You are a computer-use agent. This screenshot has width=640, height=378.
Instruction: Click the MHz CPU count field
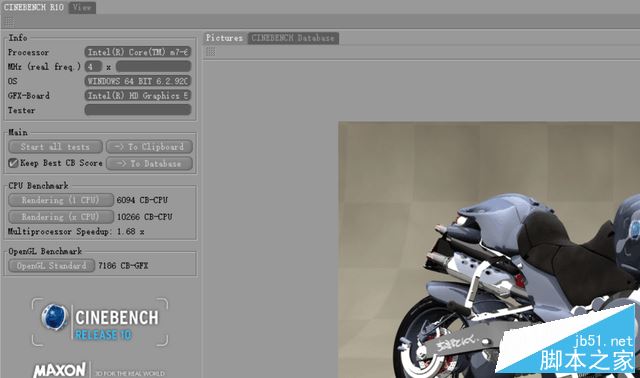(93, 67)
